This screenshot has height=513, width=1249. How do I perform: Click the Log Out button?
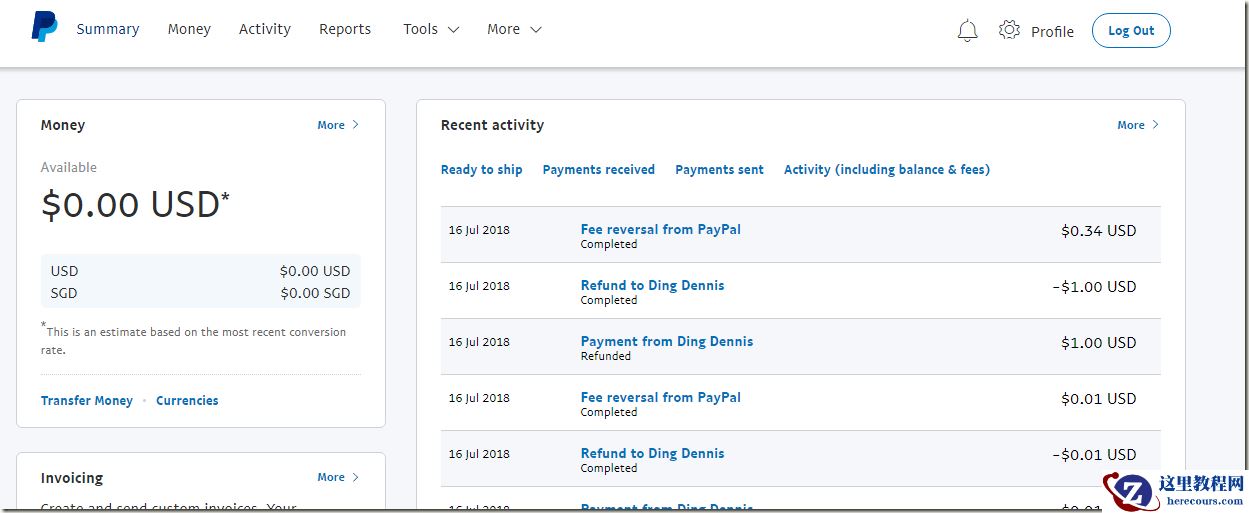[1131, 30]
